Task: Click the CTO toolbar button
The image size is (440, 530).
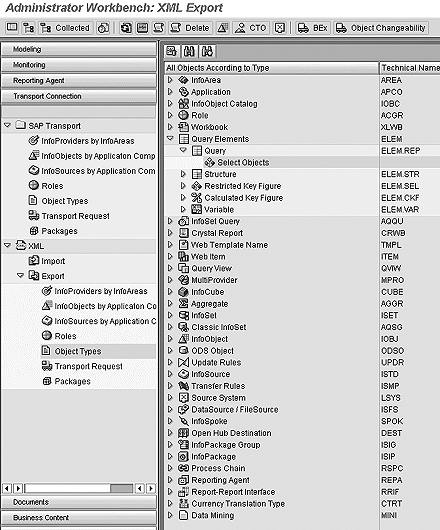Action: (x=251, y=28)
